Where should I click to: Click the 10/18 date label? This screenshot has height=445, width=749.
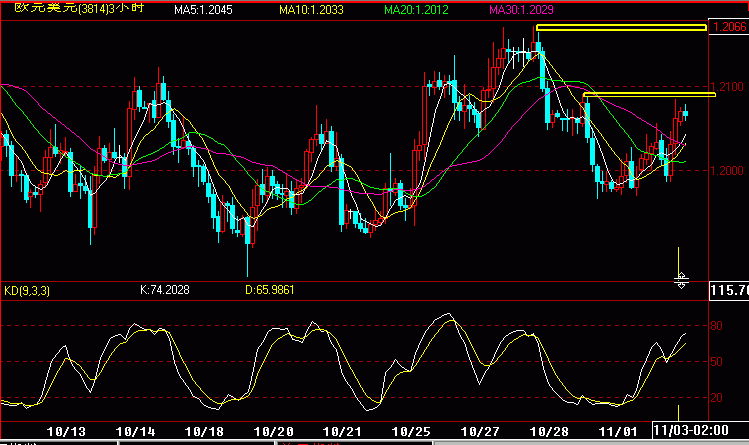click(204, 432)
